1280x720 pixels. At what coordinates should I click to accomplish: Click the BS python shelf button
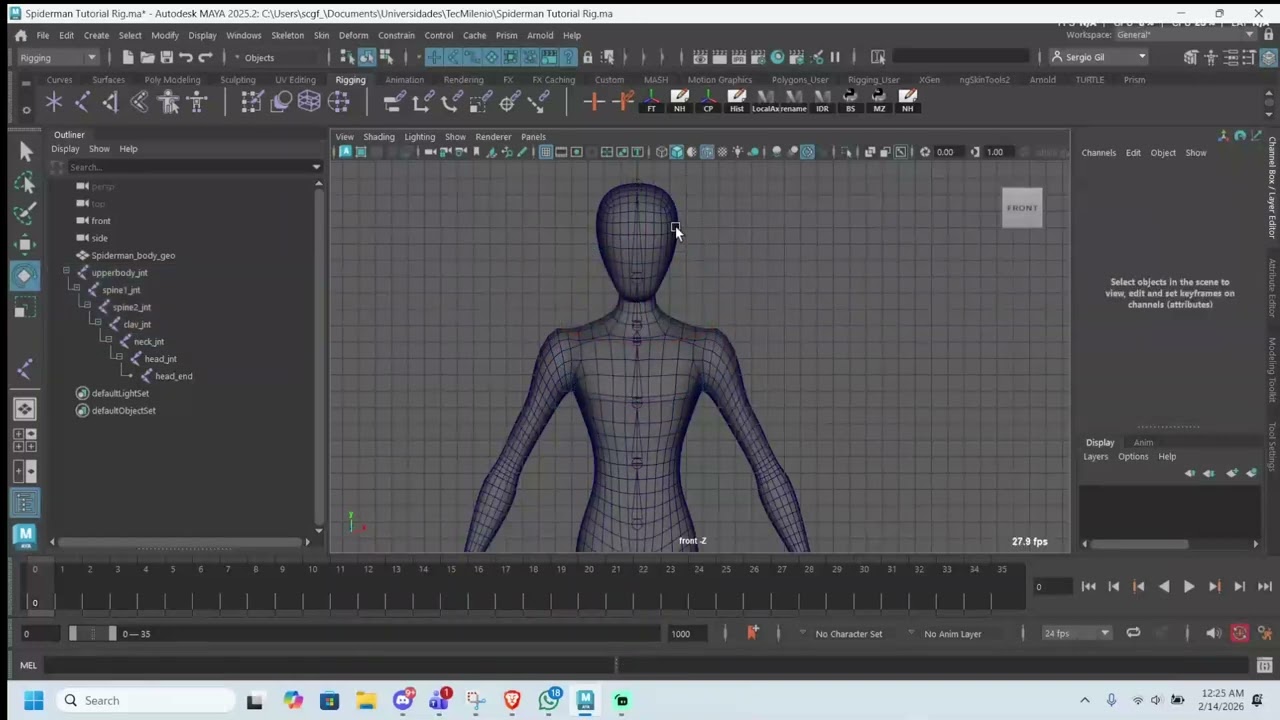[850, 101]
